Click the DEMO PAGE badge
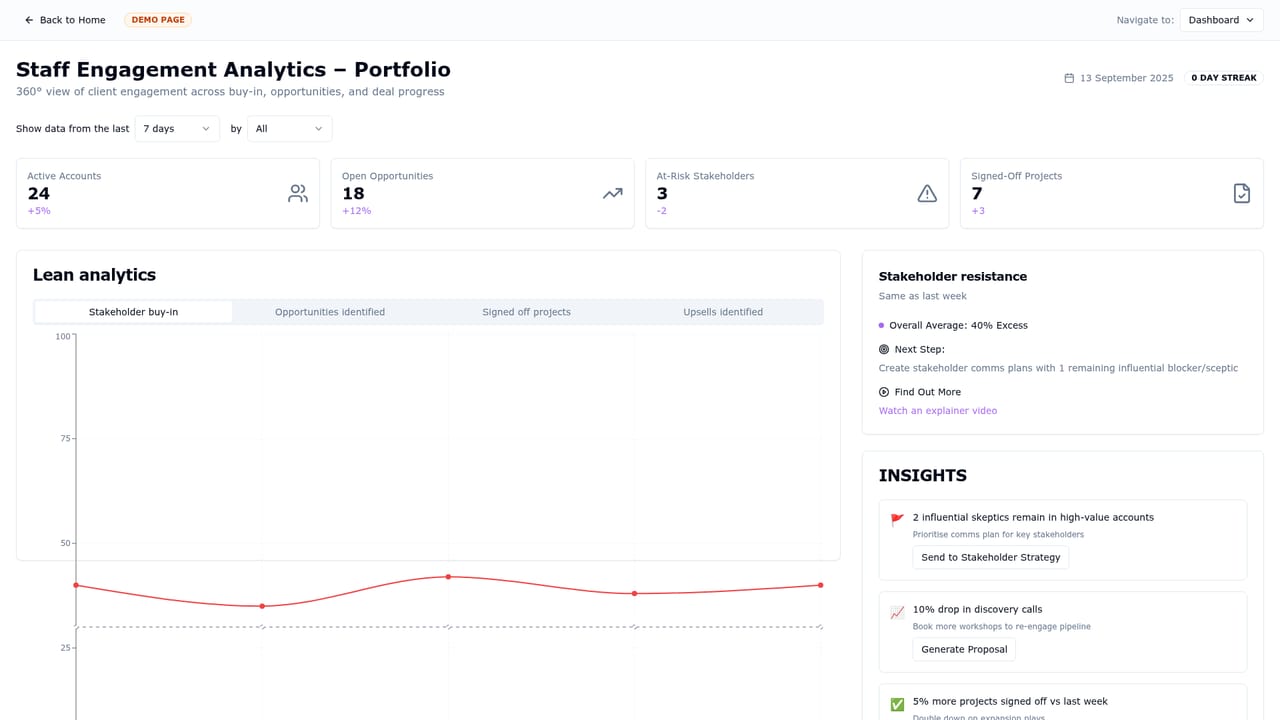Image resolution: width=1280 pixels, height=720 pixels. tap(158, 20)
